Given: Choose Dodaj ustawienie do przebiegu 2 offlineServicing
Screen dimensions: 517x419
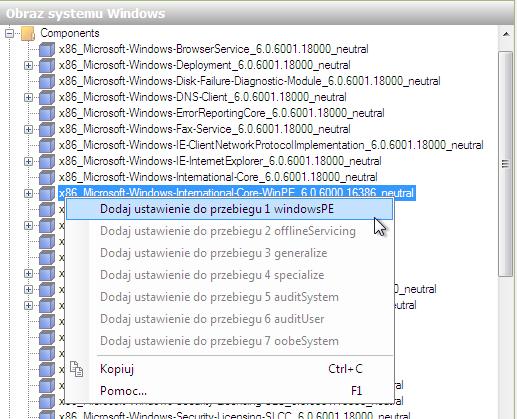Looking at the screenshot, I should [x=229, y=231].
